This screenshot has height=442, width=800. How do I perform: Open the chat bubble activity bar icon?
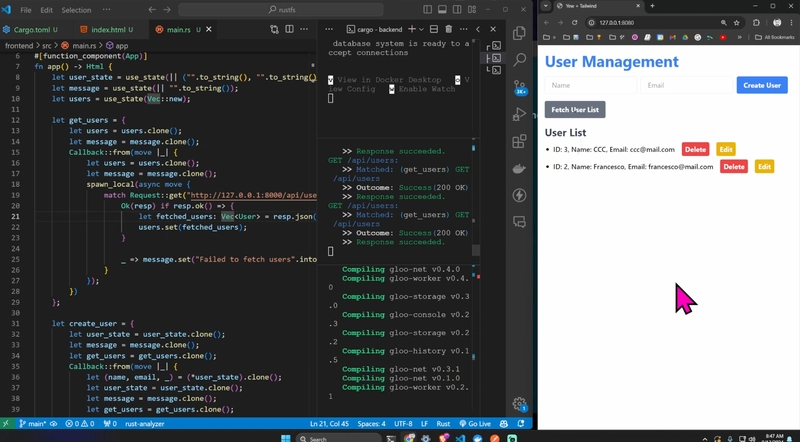click(519, 222)
